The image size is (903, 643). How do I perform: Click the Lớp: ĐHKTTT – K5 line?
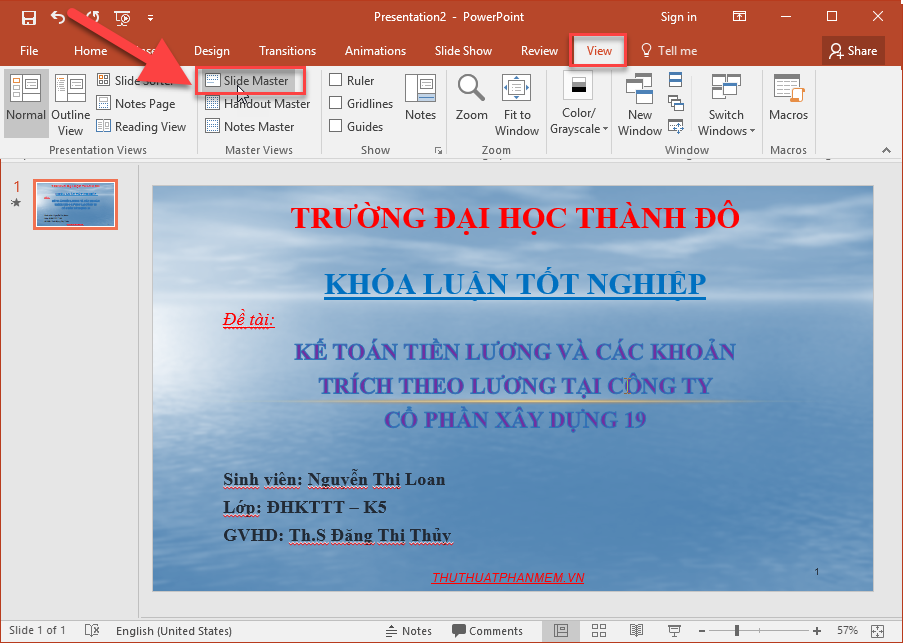point(305,507)
